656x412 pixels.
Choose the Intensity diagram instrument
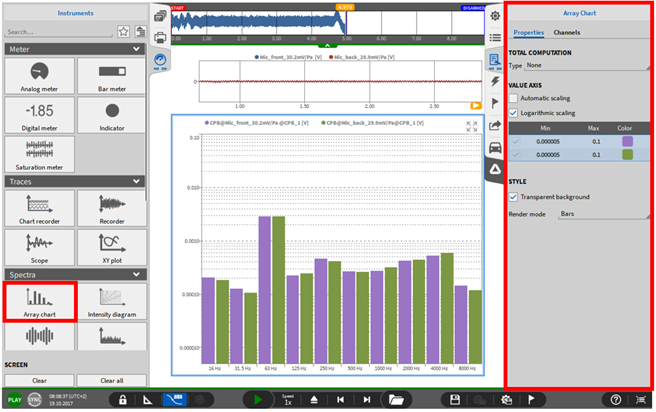[113, 300]
